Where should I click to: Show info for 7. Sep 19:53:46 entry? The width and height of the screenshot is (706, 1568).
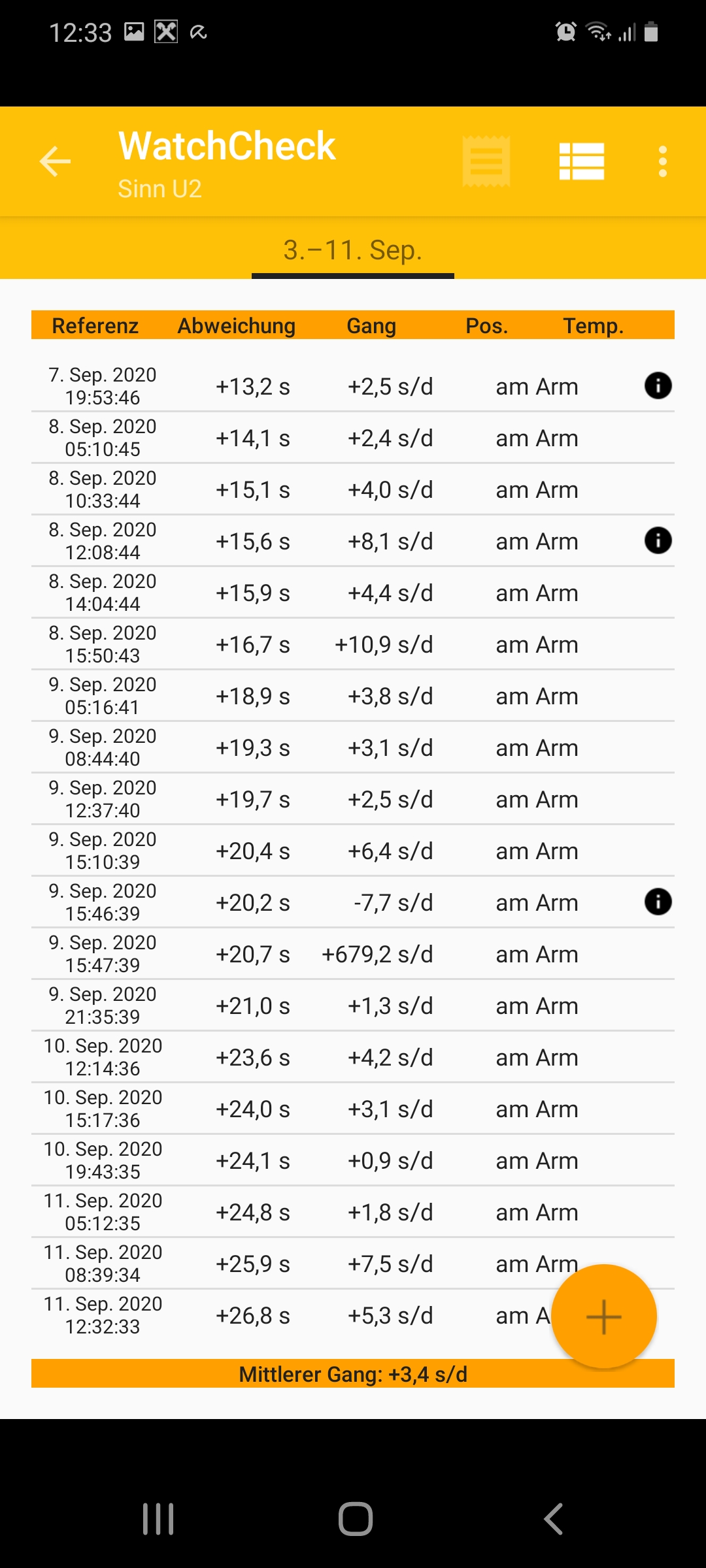coord(658,385)
